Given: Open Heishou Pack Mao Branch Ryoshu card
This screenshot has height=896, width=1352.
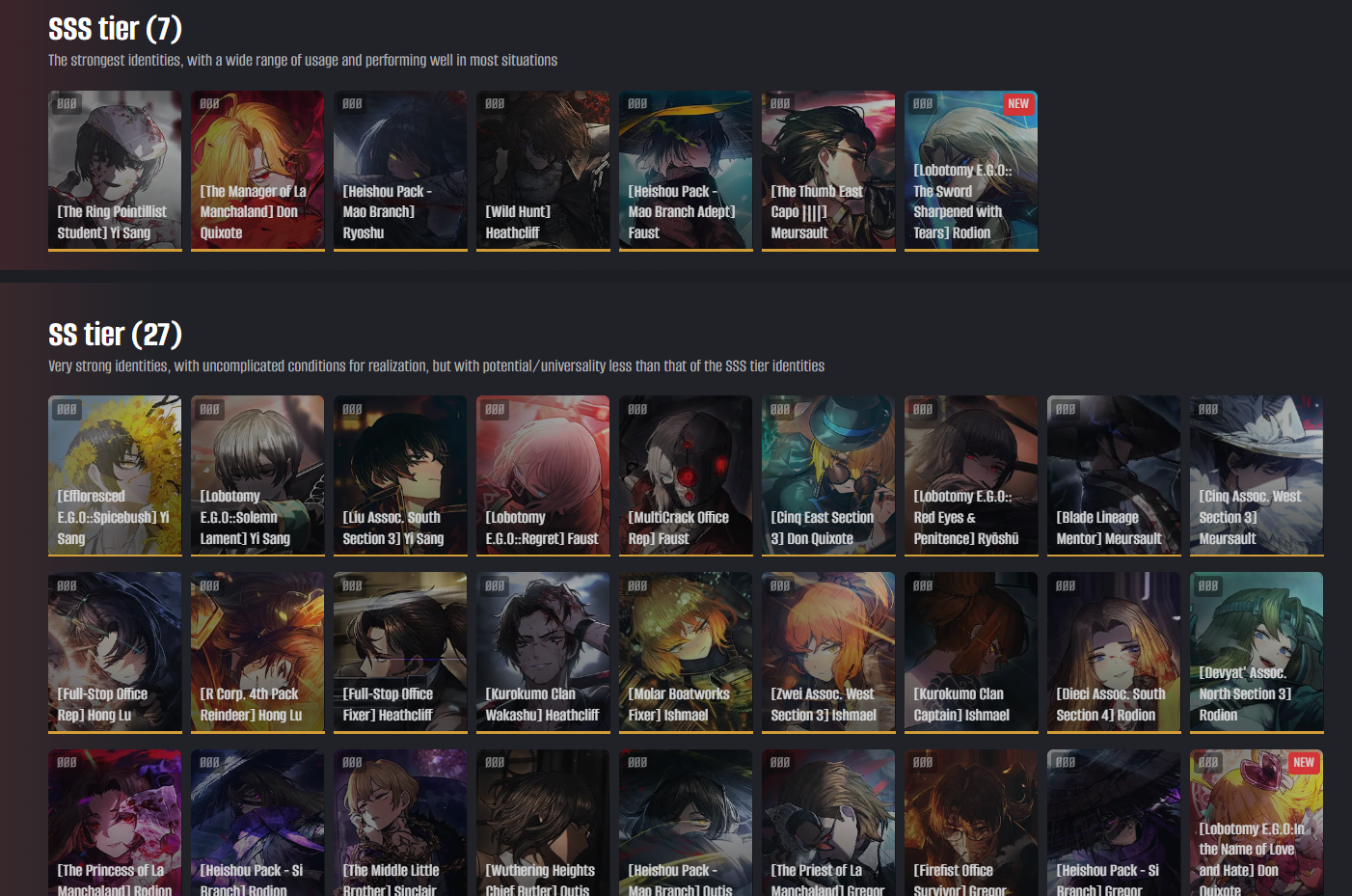Looking at the screenshot, I should tap(400, 171).
